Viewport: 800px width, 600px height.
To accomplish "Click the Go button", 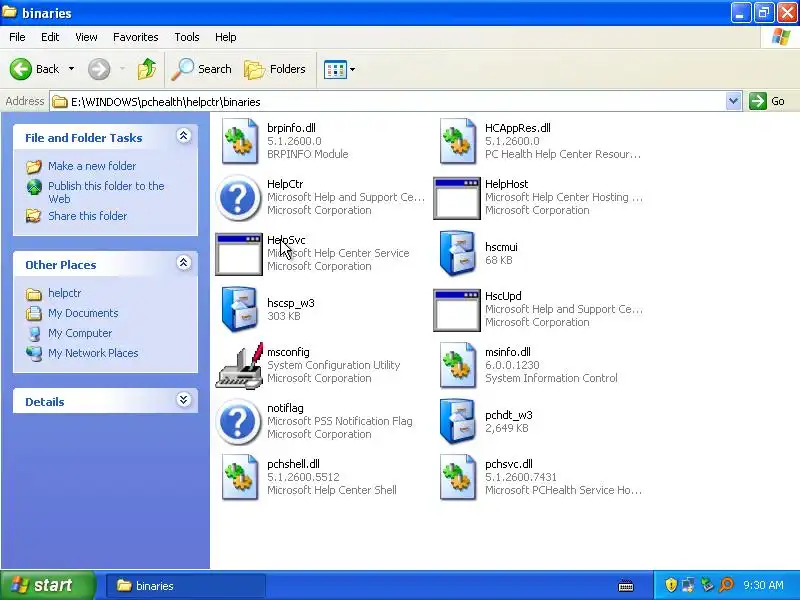I will tap(767, 101).
